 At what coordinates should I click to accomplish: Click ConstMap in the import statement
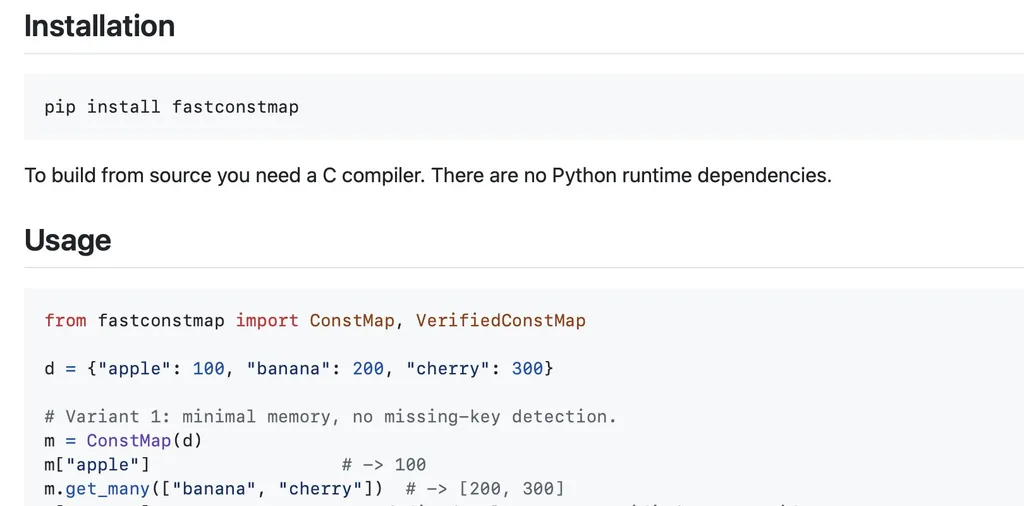point(352,321)
